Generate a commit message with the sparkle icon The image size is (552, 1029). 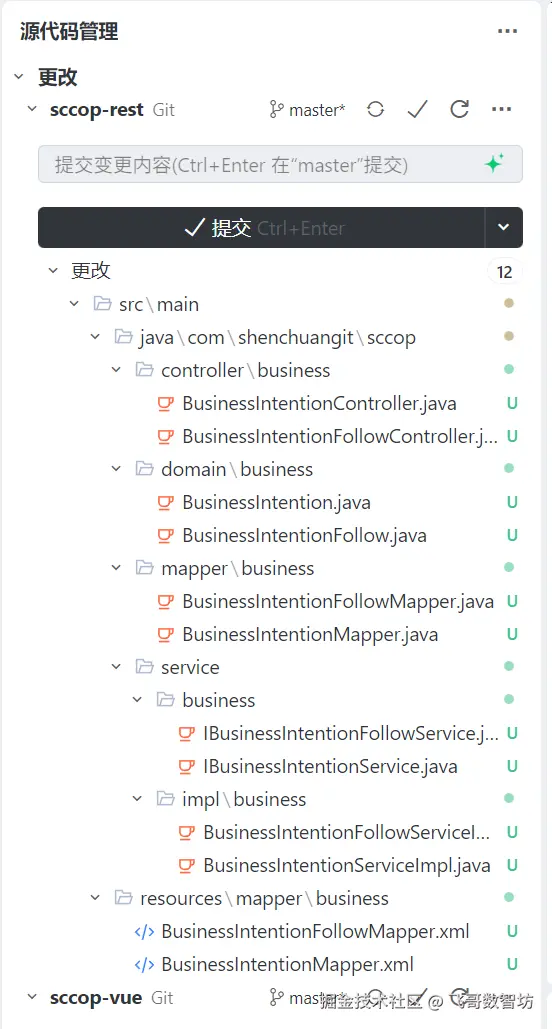click(494, 163)
